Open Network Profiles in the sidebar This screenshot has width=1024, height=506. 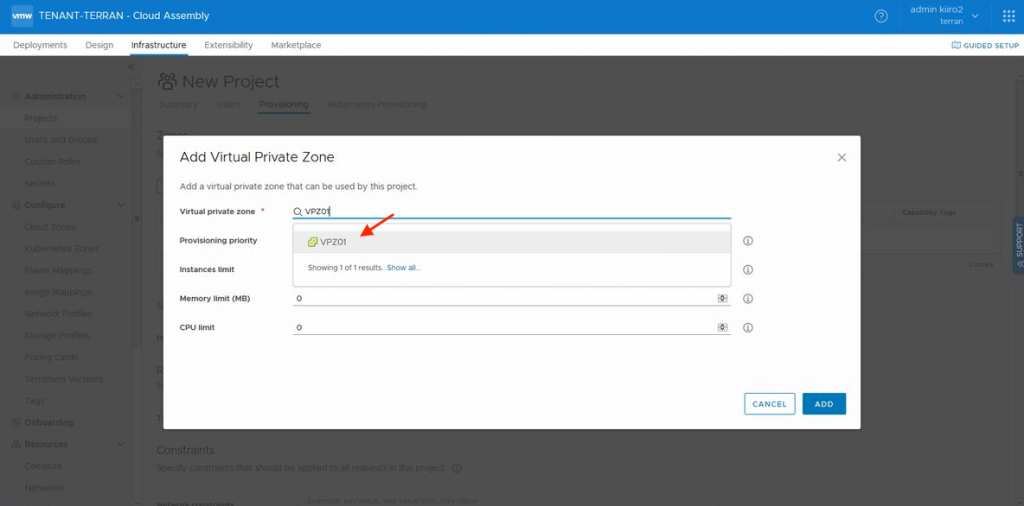pos(58,313)
